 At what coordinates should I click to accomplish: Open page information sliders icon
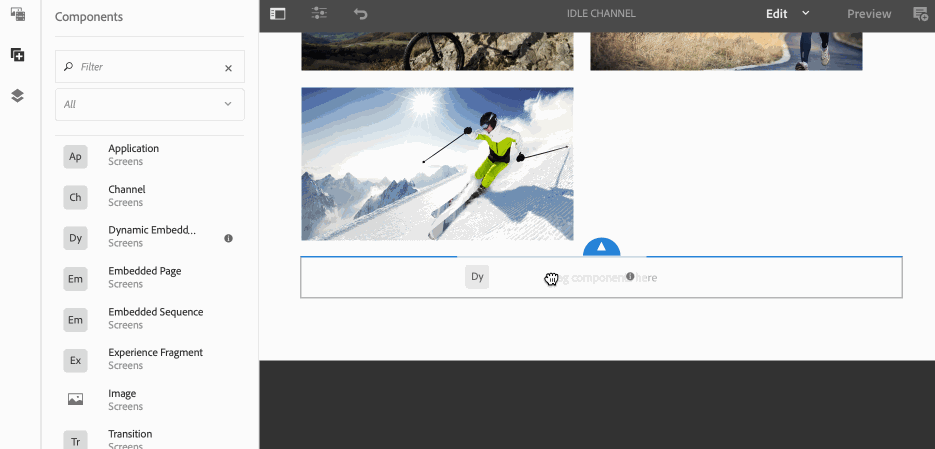tap(320, 13)
